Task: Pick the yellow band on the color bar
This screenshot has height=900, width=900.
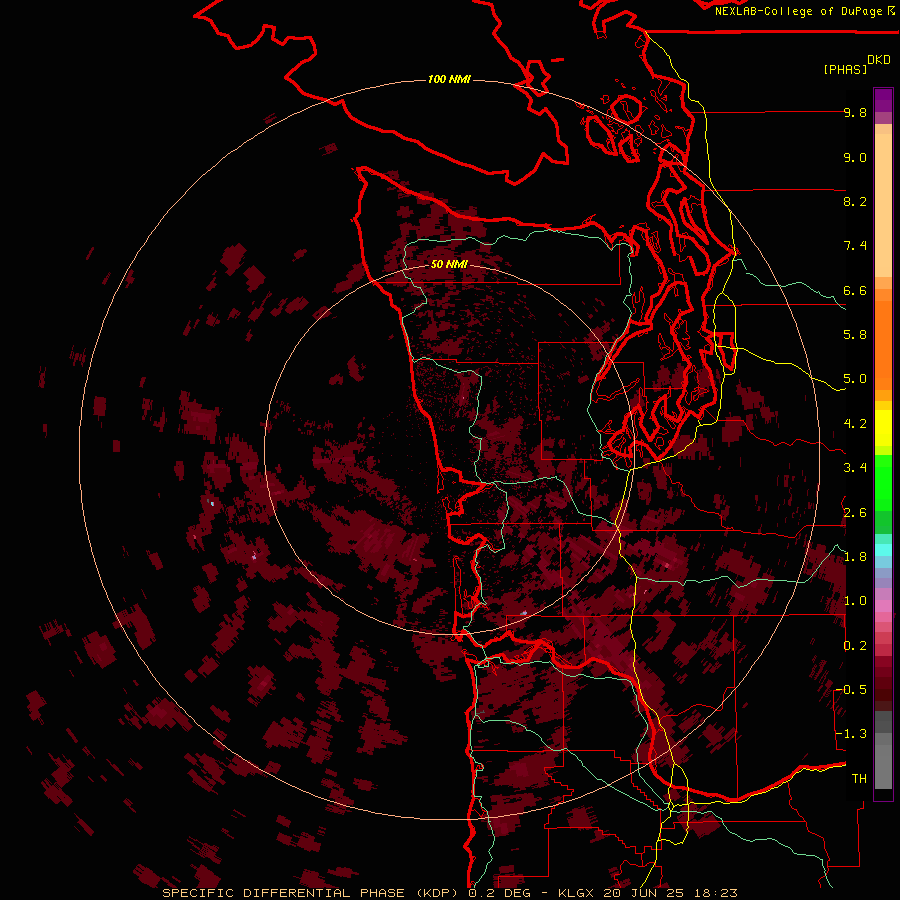Action: click(883, 428)
